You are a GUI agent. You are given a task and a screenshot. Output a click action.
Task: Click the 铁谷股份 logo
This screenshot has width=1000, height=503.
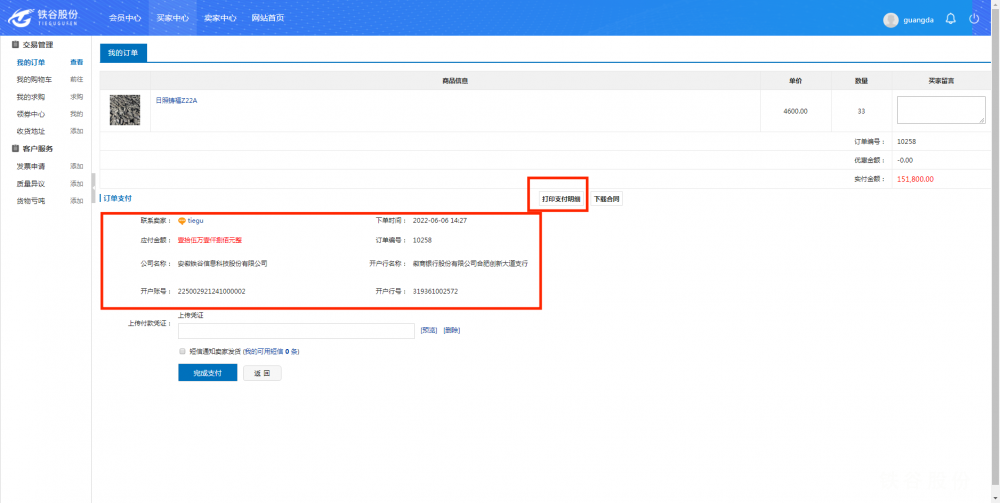(x=44, y=18)
